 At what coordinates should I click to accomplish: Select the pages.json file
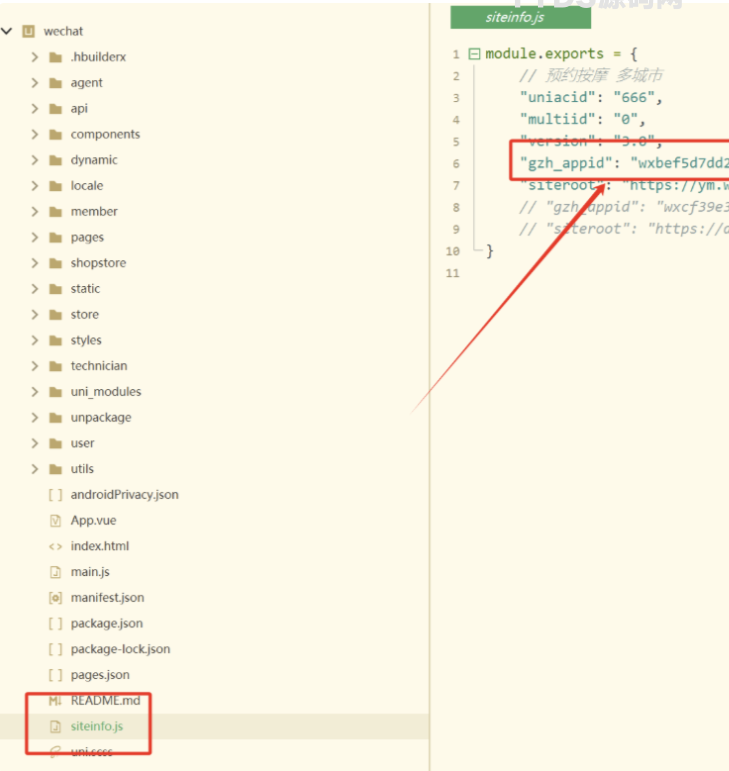point(99,675)
